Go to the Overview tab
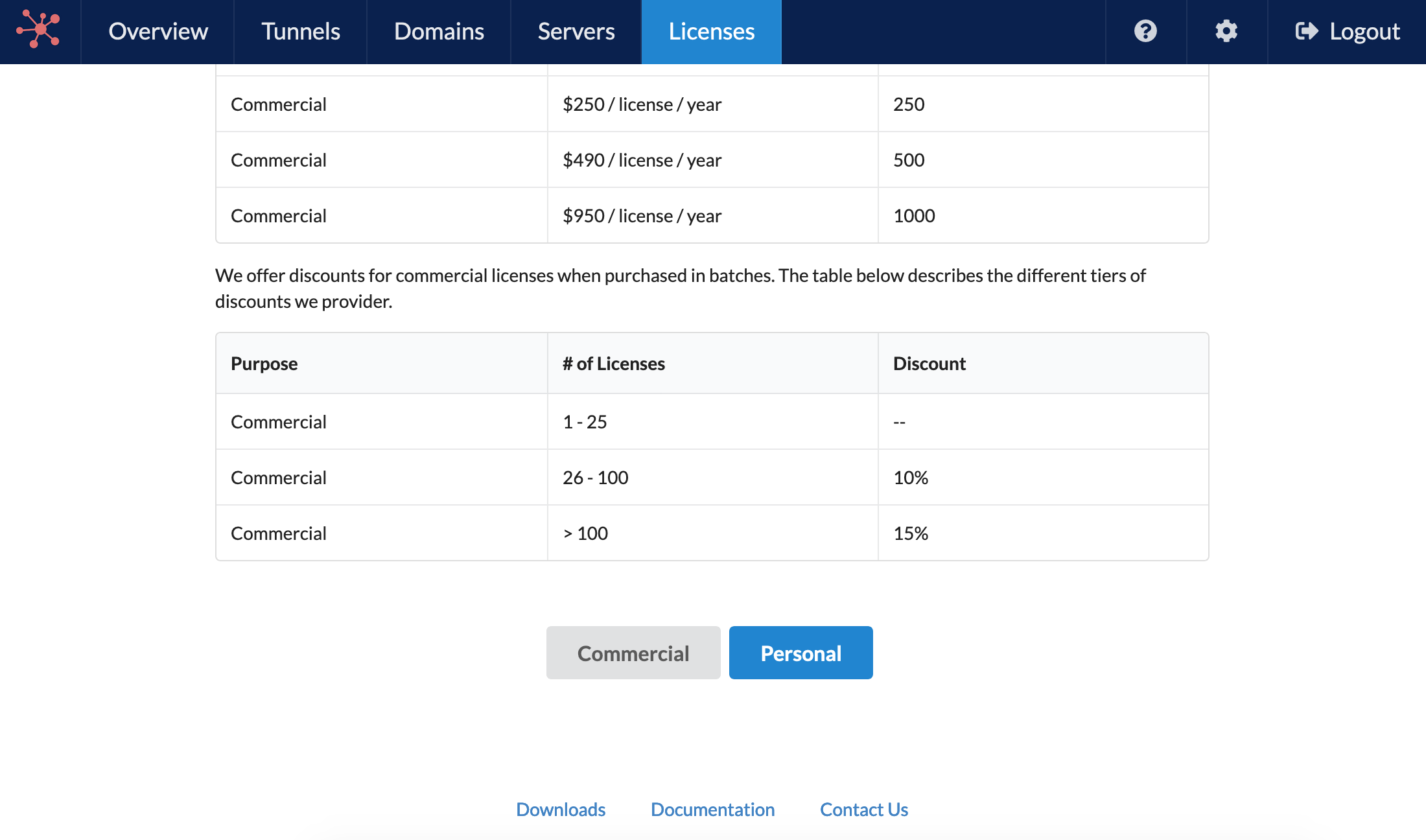The image size is (1426, 840). 158,31
